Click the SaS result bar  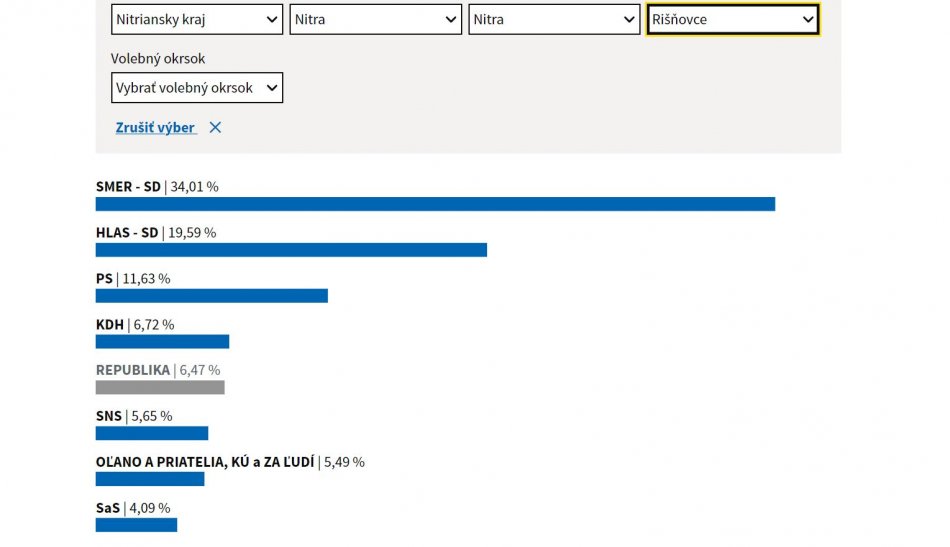click(x=136, y=525)
